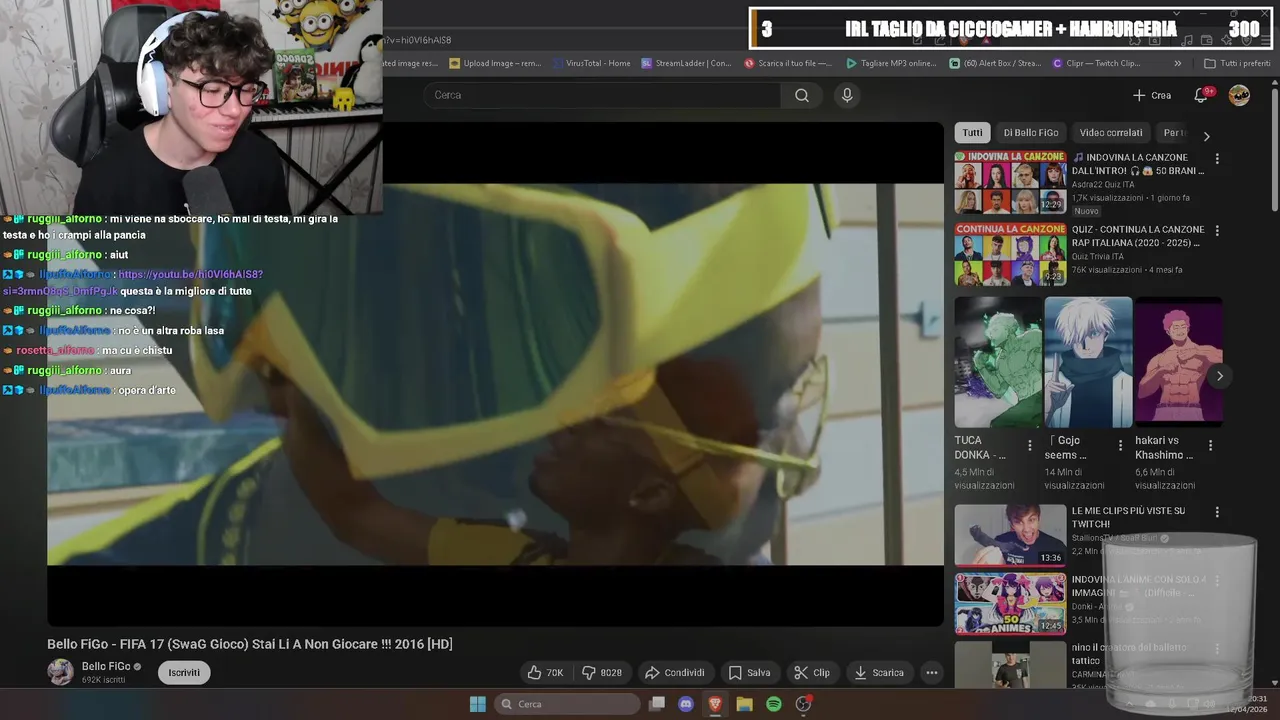Open Brave browser taskbar icon

point(715,704)
